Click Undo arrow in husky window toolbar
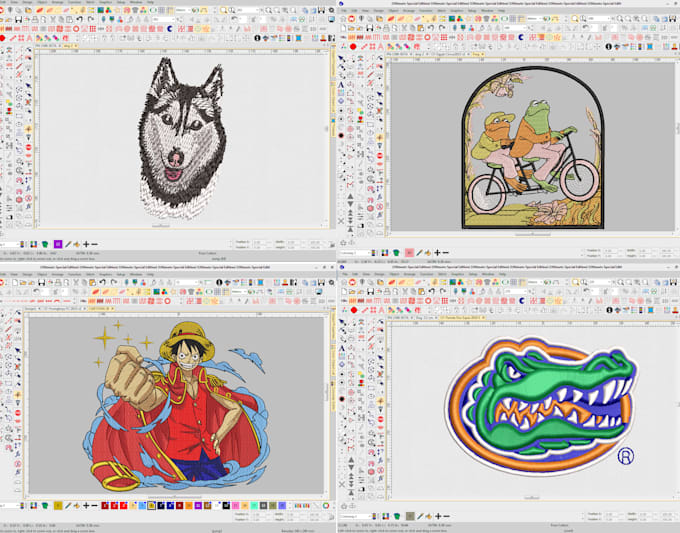The width and height of the screenshot is (680, 533). 80,20
